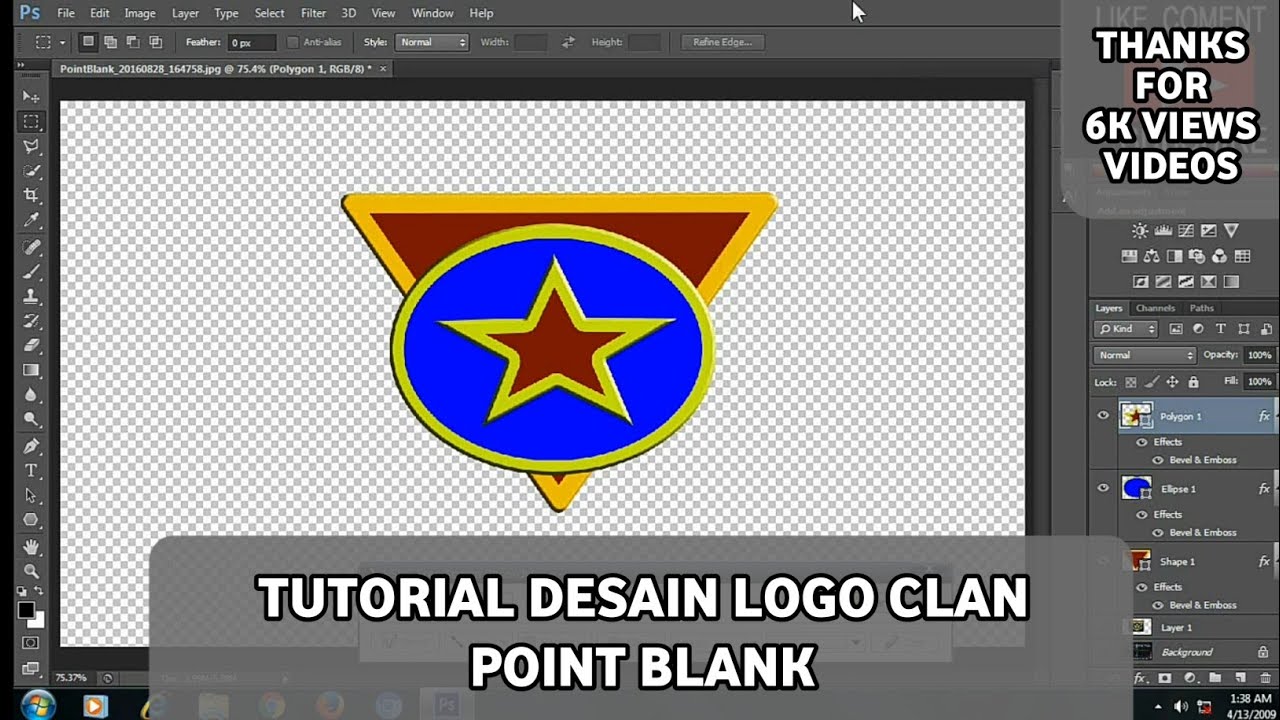This screenshot has height=720, width=1280.
Task: Add a Brightness/Contrast adjustment
Action: coord(1140,231)
